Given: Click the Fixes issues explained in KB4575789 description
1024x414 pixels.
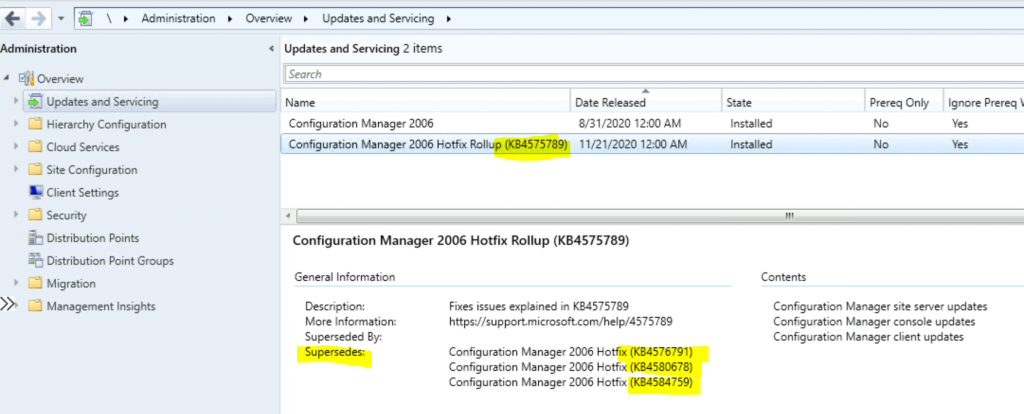Looking at the screenshot, I should pyautogui.click(x=539, y=306).
